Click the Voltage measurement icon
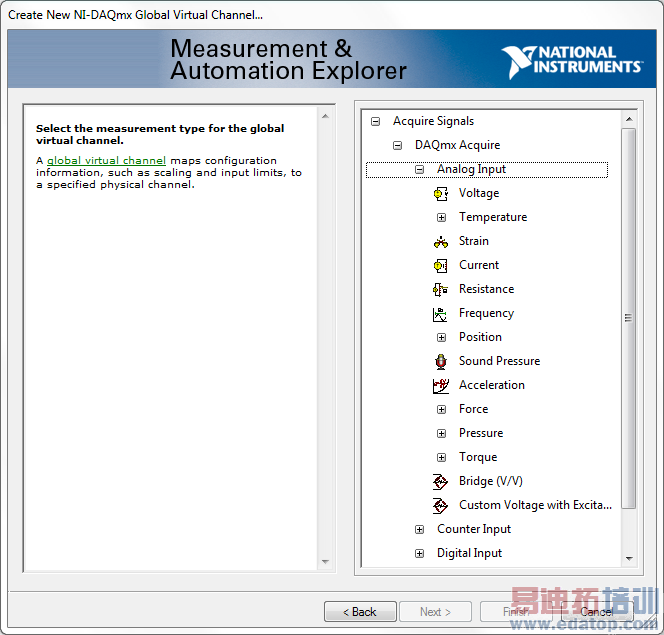The width and height of the screenshot is (664, 635). (440, 194)
